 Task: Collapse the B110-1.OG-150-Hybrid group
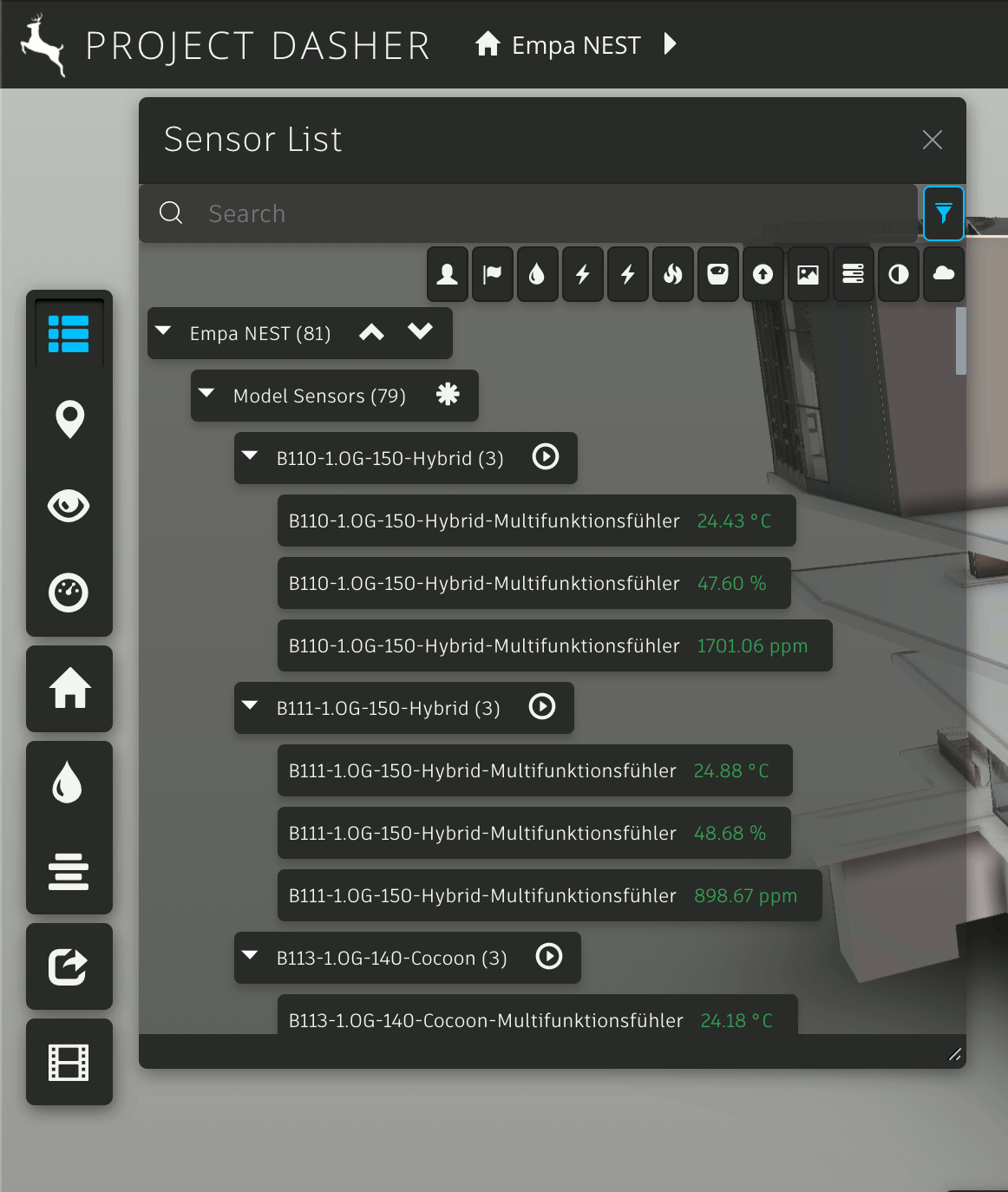pos(251,457)
